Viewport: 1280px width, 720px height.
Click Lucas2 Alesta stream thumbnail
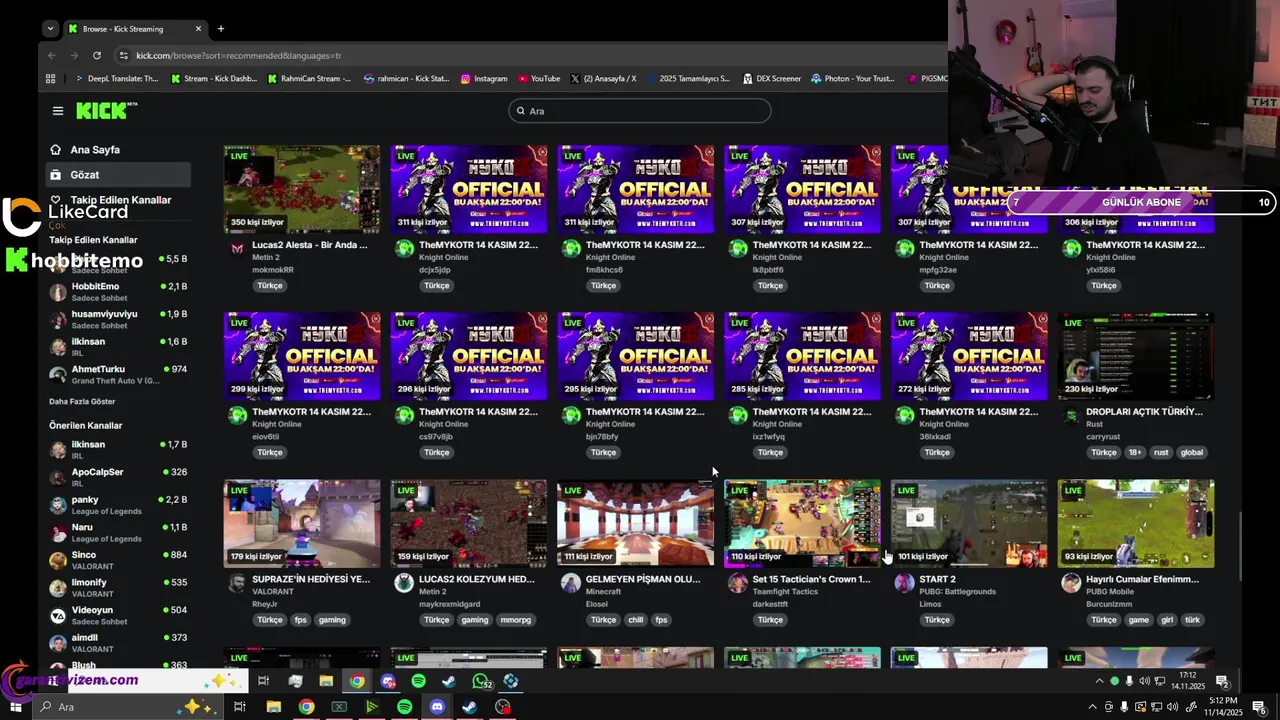(302, 189)
